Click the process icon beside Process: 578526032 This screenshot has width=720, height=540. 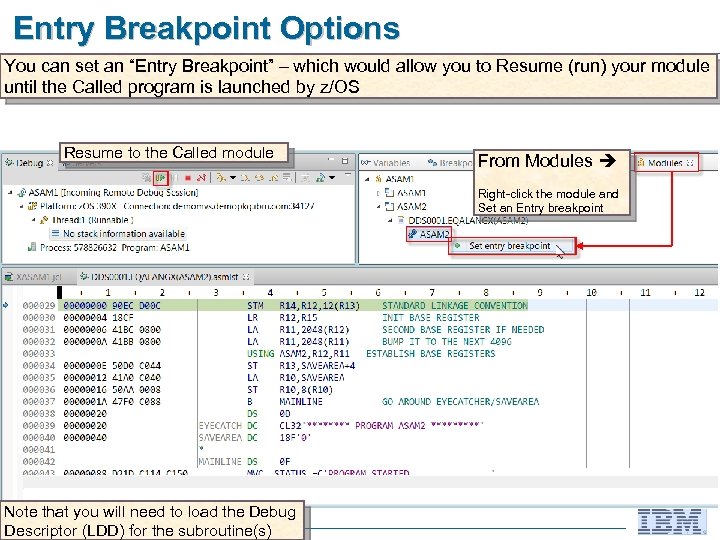click(32, 248)
